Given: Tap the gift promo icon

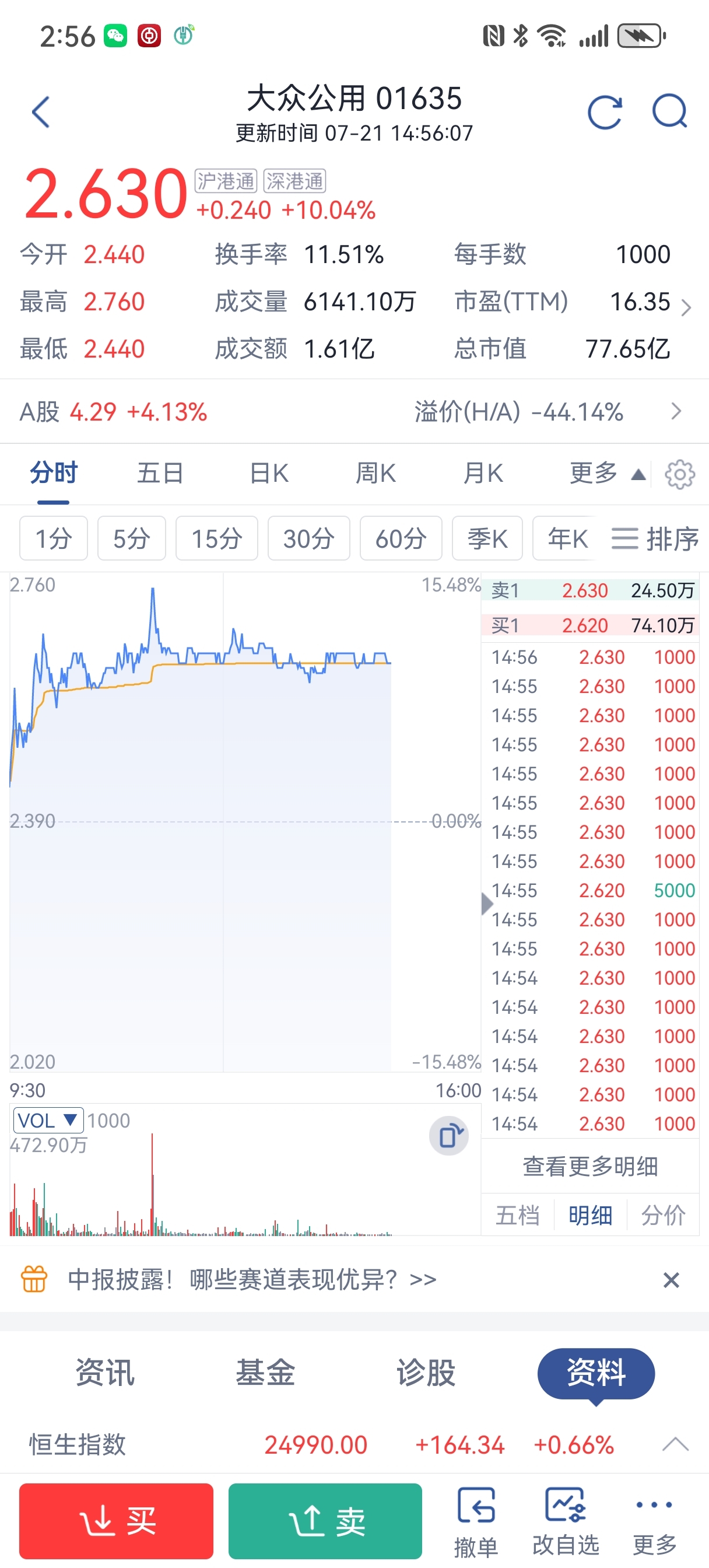Looking at the screenshot, I should (34, 1279).
